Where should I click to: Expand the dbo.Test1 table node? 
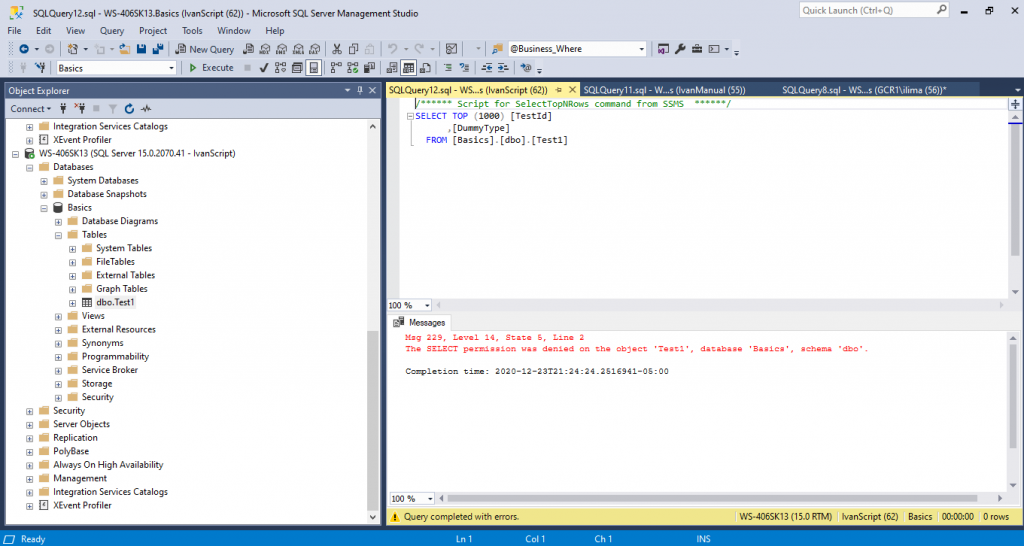tap(72, 302)
